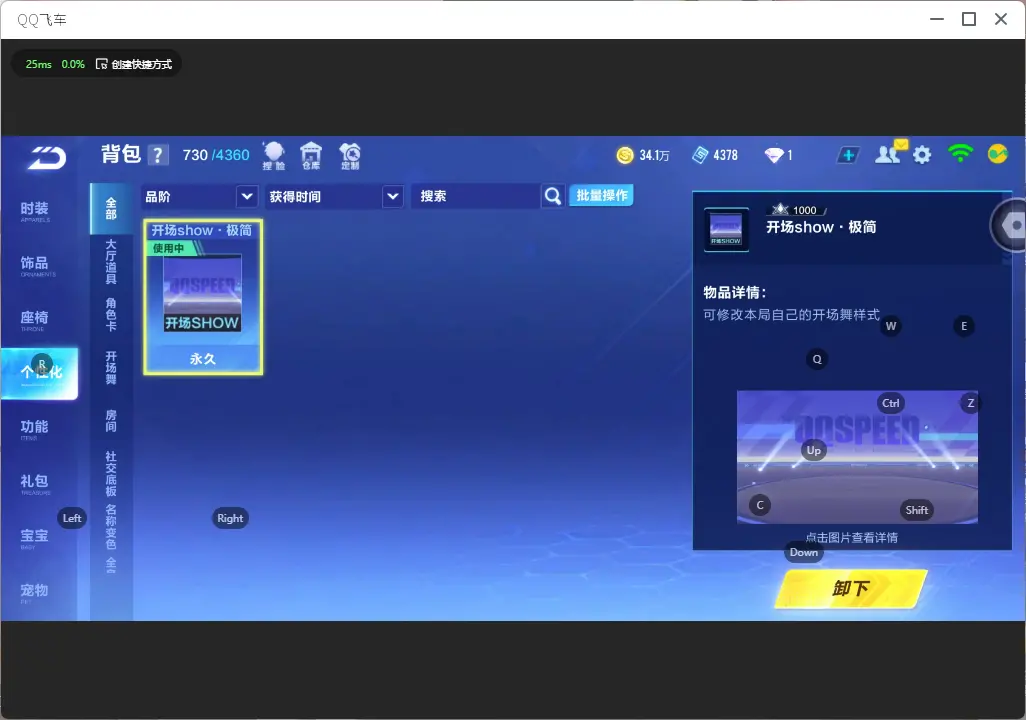Select the 时装 apparel category

pos(35,211)
